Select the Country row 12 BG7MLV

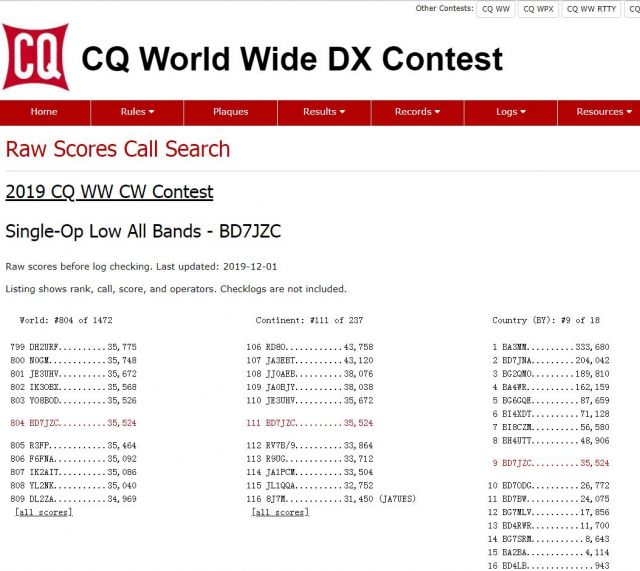pyautogui.click(x=549, y=512)
